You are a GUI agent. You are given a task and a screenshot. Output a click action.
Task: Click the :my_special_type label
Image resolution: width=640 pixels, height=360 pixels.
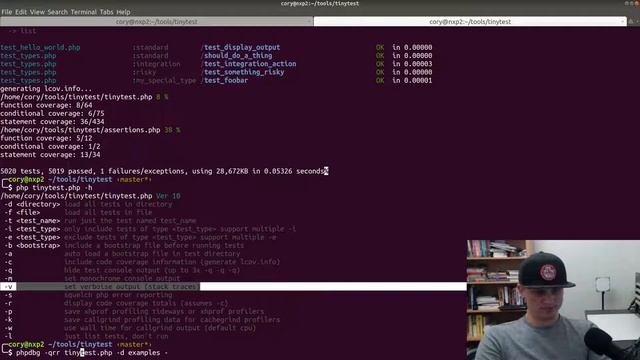point(164,80)
